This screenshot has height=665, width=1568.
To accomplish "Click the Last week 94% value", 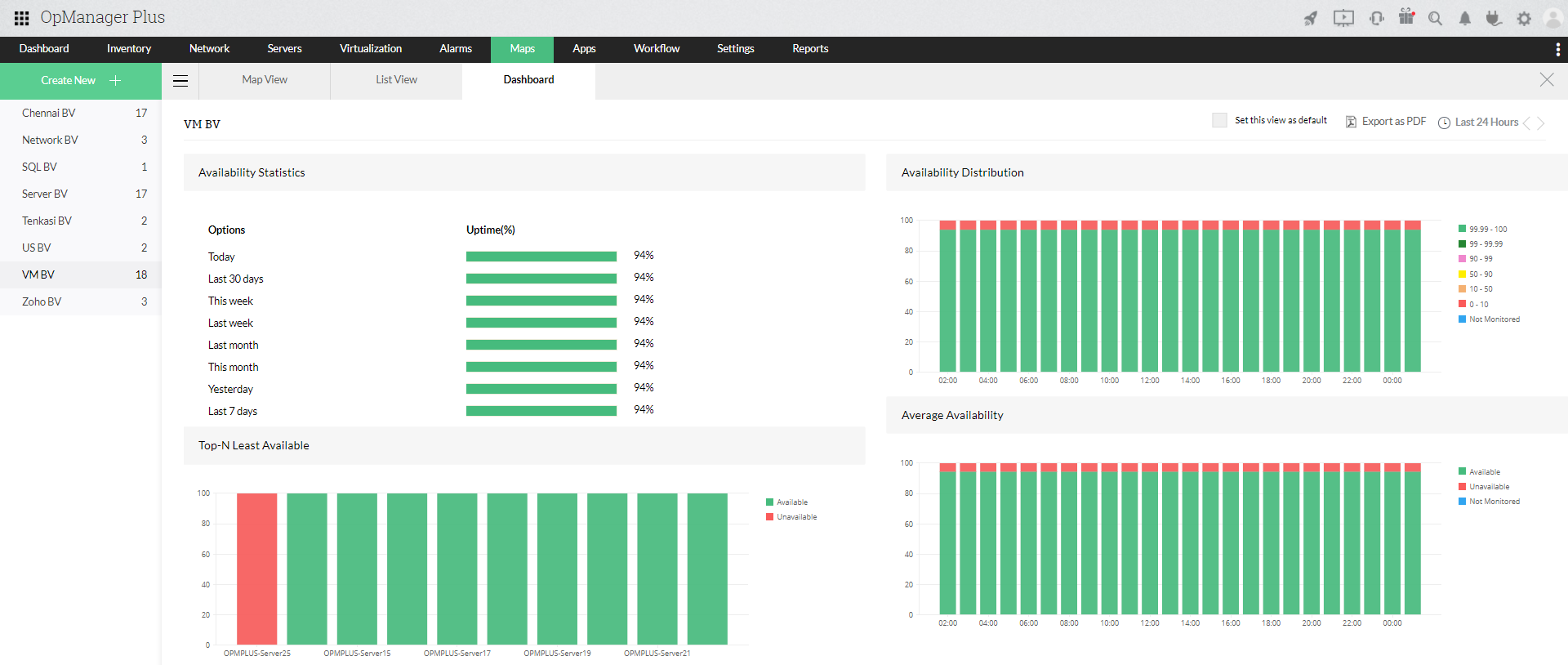I will pyautogui.click(x=644, y=322).
